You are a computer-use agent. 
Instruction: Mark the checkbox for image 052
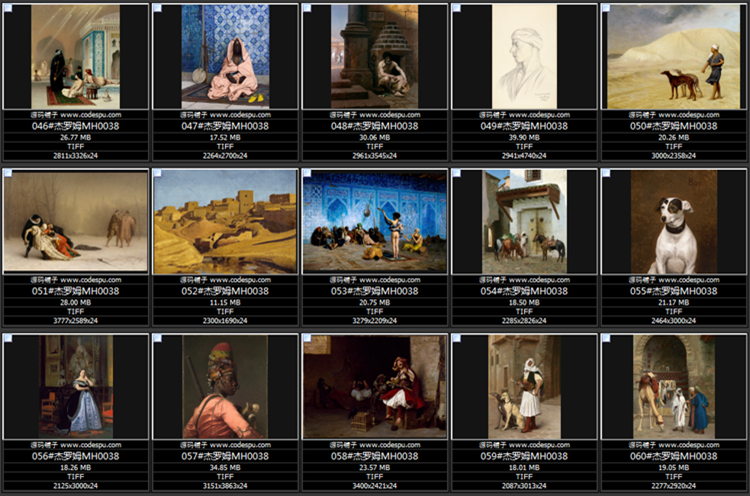pos(158,173)
